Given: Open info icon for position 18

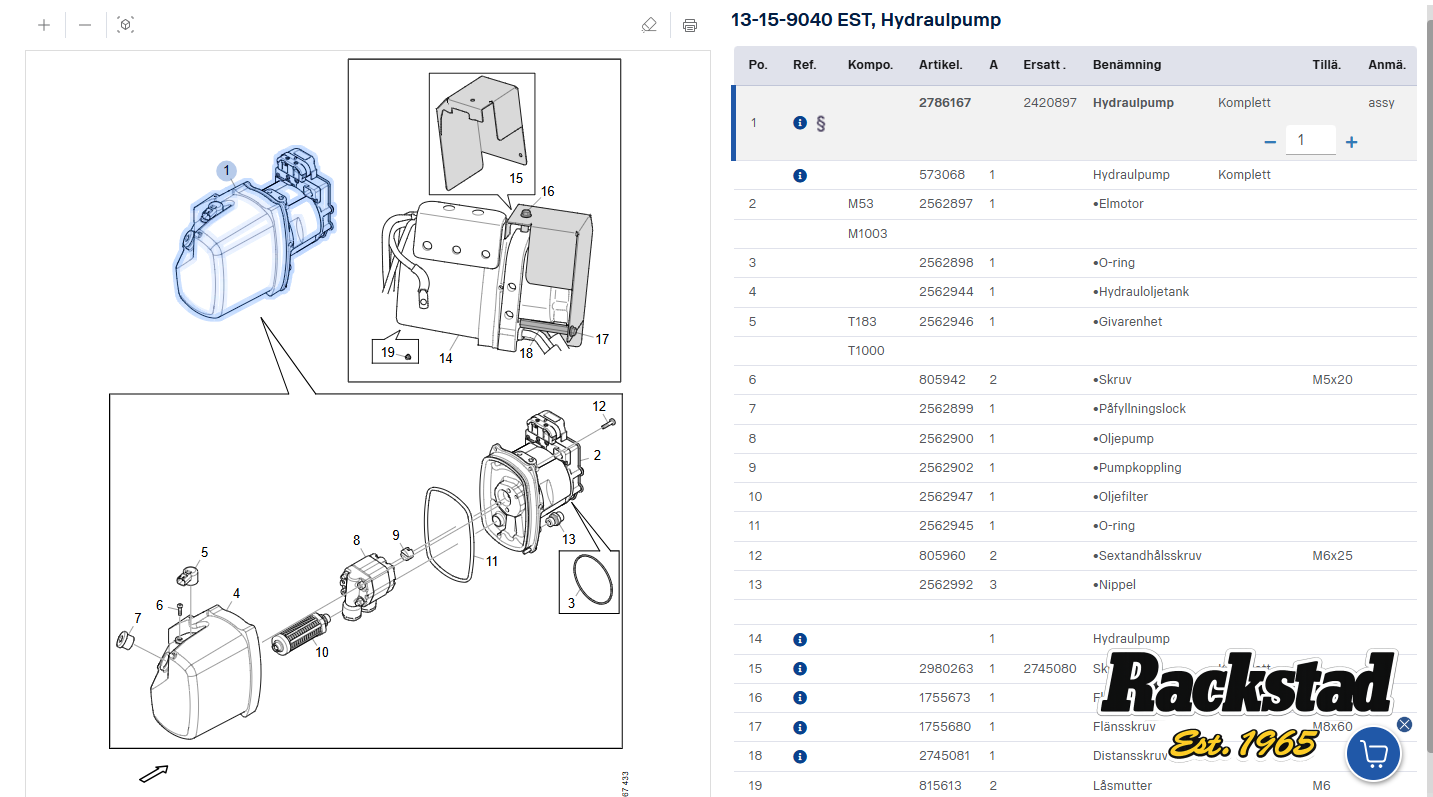Looking at the screenshot, I should pos(800,756).
